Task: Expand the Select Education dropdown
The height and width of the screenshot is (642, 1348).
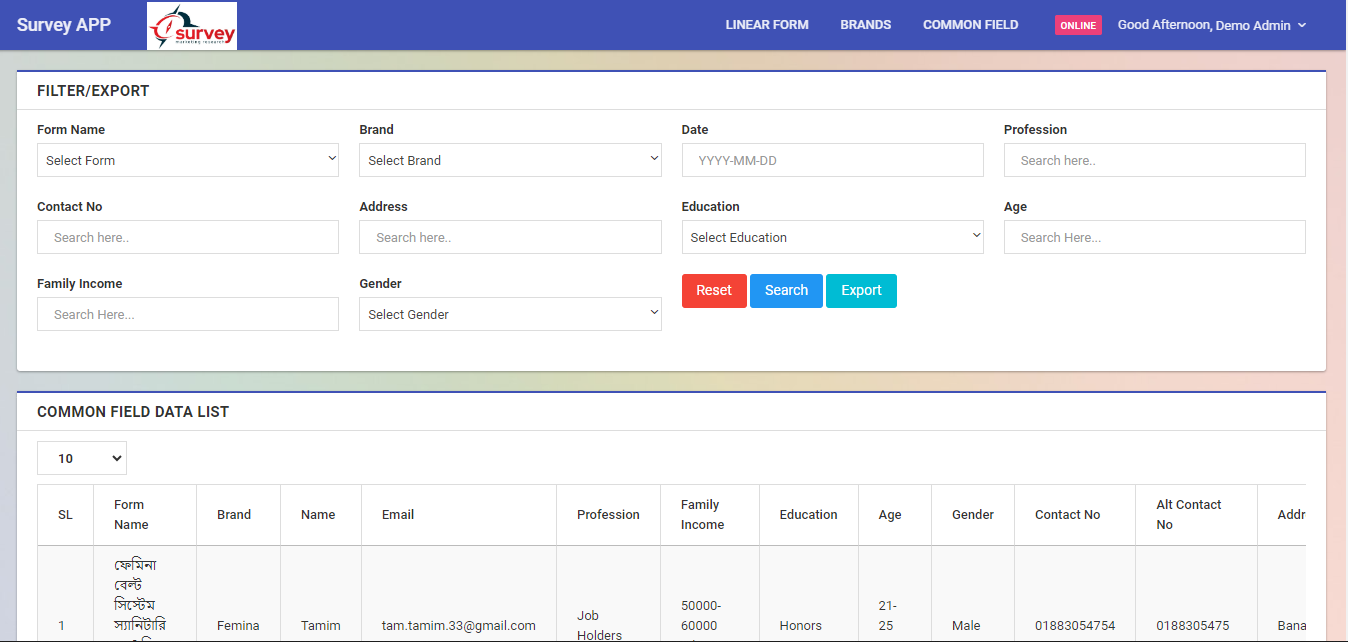Action: (x=832, y=237)
